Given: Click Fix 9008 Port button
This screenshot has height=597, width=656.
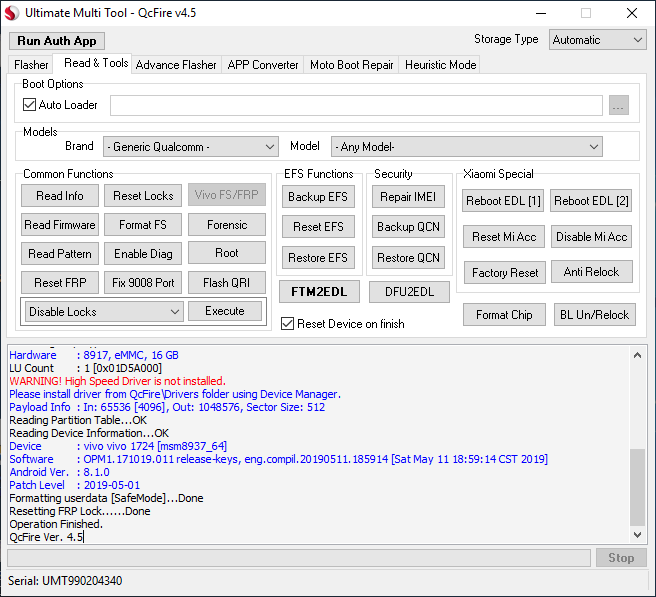Looking at the screenshot, I should click(143, 283).
